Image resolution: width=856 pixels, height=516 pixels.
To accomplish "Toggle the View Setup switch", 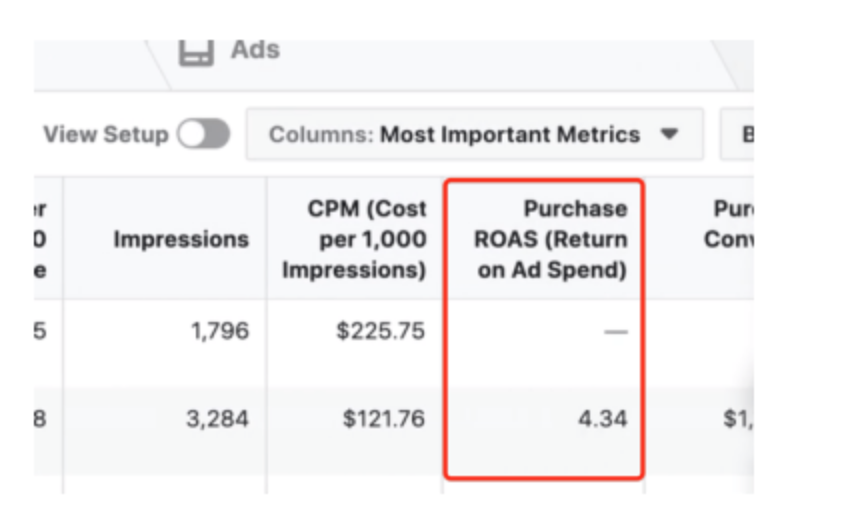I will (x=203, y=134).
